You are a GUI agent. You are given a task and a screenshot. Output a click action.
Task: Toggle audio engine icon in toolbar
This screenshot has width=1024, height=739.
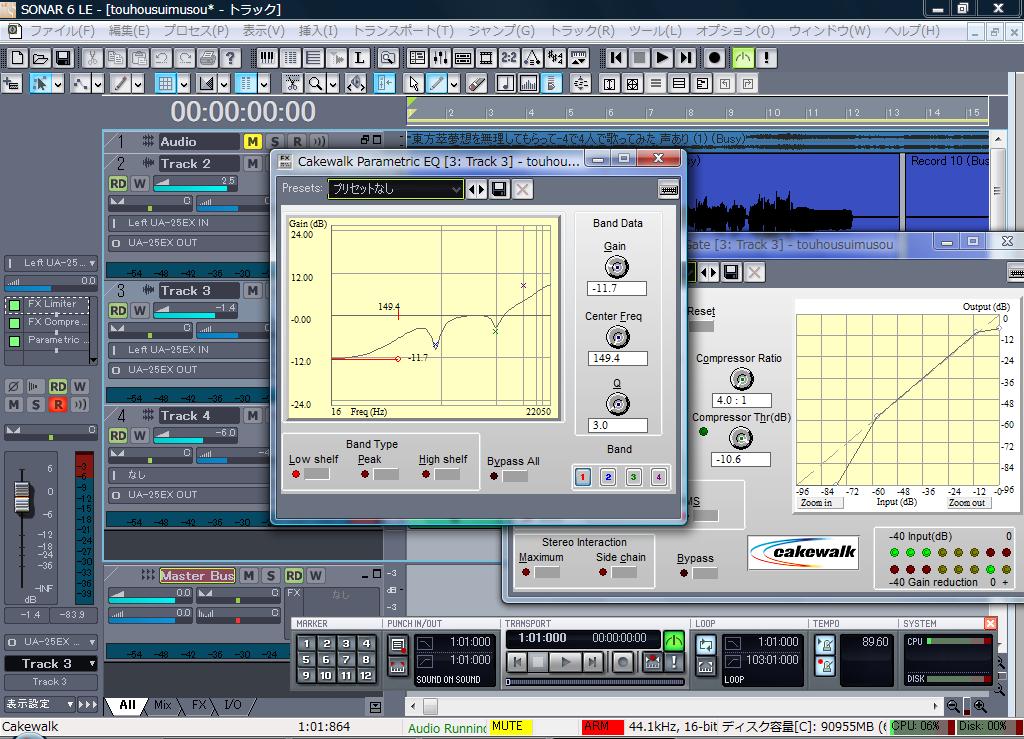[743, 58]
